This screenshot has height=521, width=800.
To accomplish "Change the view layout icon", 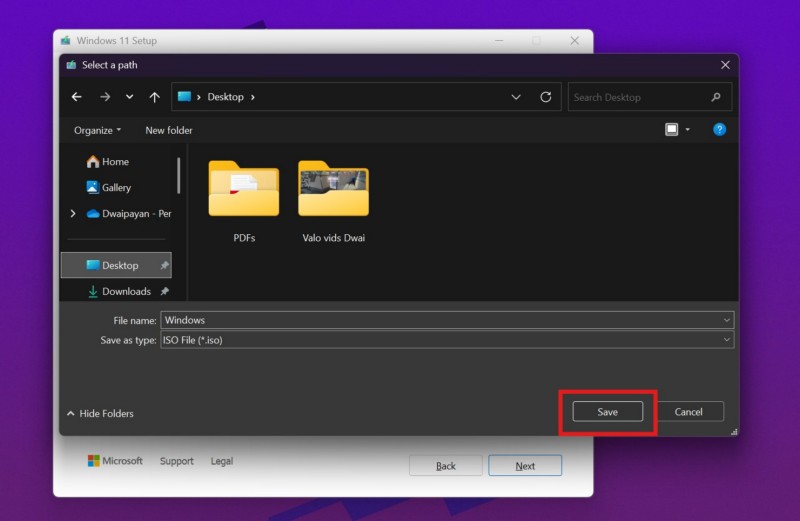I will pyautogui.click(x=672, y=130).
